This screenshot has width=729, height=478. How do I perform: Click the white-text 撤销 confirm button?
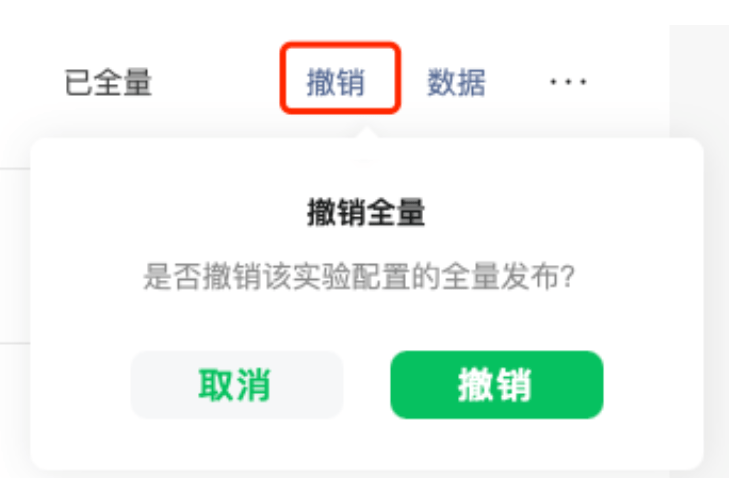497,385
